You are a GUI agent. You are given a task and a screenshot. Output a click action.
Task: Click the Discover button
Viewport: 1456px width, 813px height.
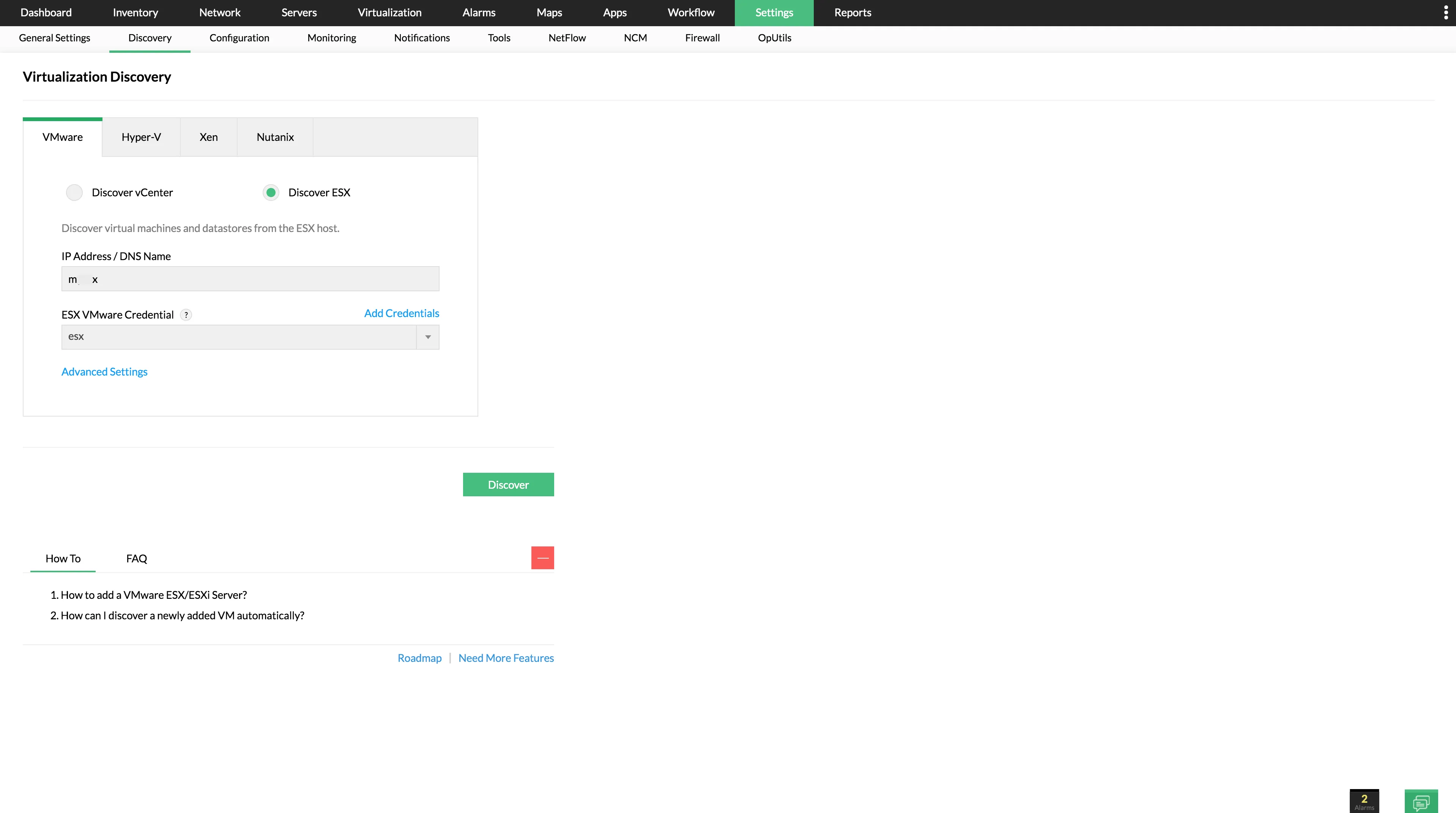(x=508, y=485)
